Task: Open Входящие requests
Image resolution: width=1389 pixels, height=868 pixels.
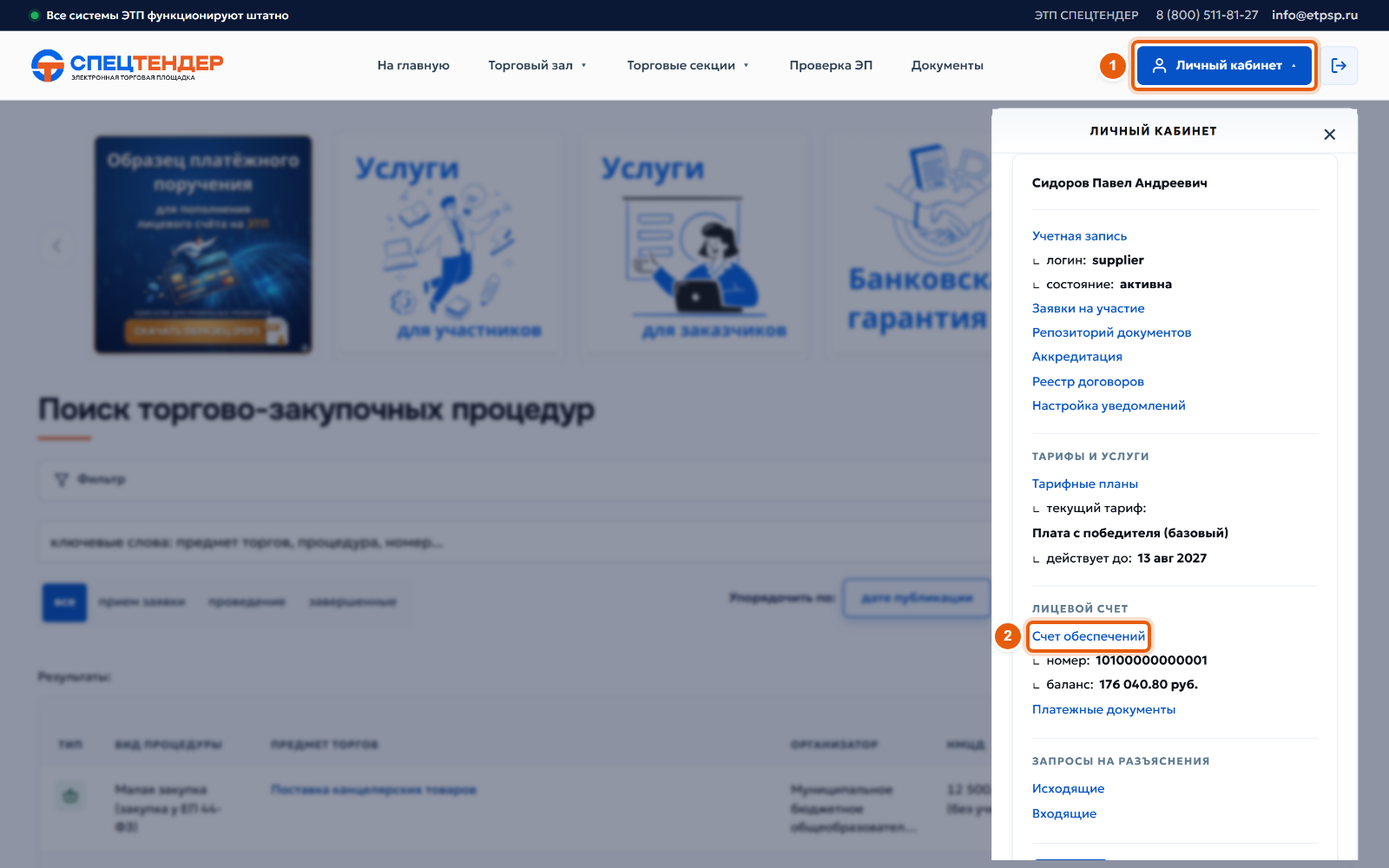Action: tap(1063, 813)
